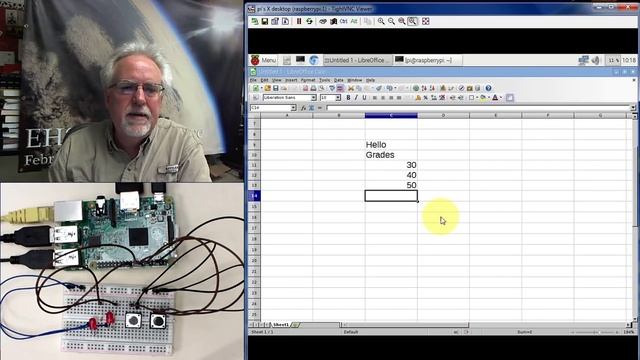This screenshot has width=640, height=360.
Task: Open the Tools menu
Action: point(324,80)
